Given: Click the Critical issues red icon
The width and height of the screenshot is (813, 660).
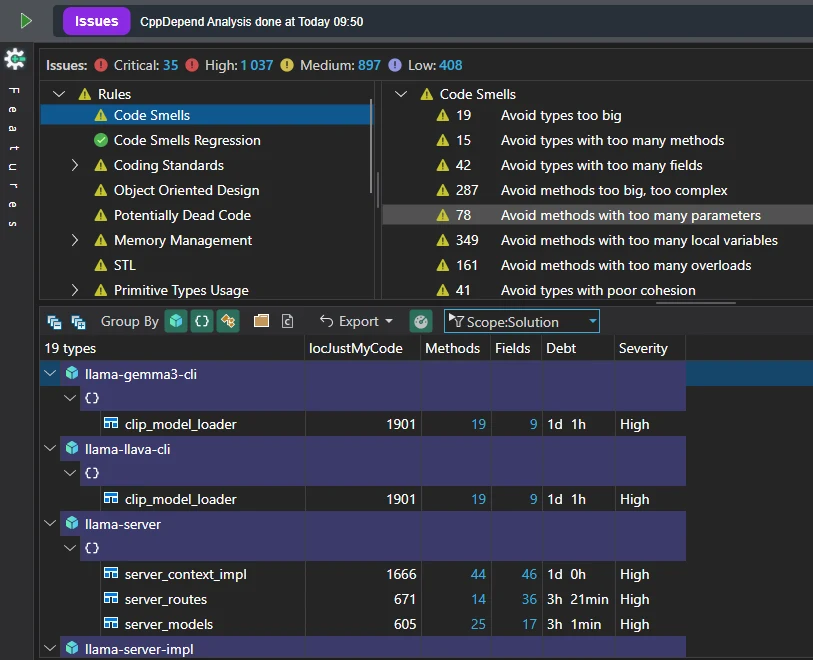Looking at the screenshot, I should (x=101, y=65).
